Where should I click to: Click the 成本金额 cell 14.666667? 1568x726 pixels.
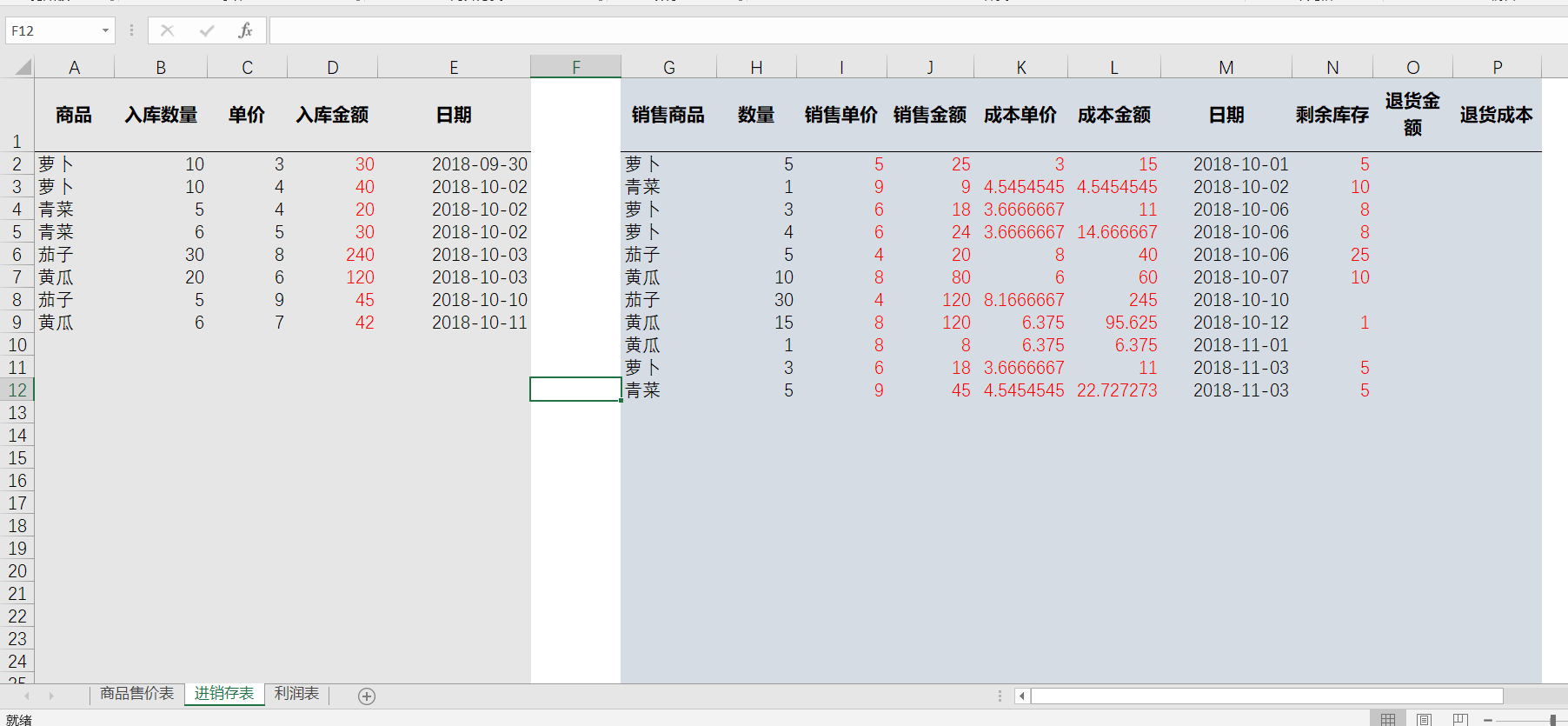coord(1114,232)
